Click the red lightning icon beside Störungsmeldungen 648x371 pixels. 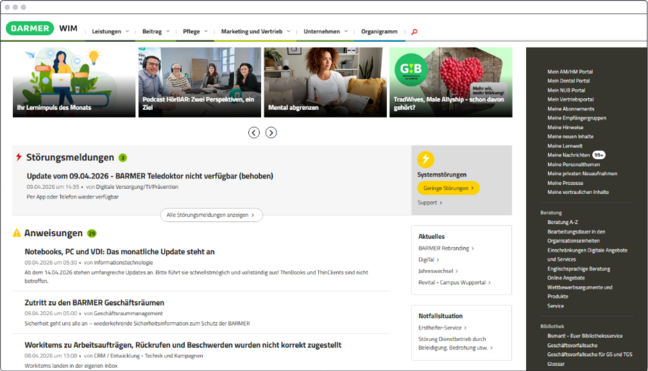[x=19, y=157]
